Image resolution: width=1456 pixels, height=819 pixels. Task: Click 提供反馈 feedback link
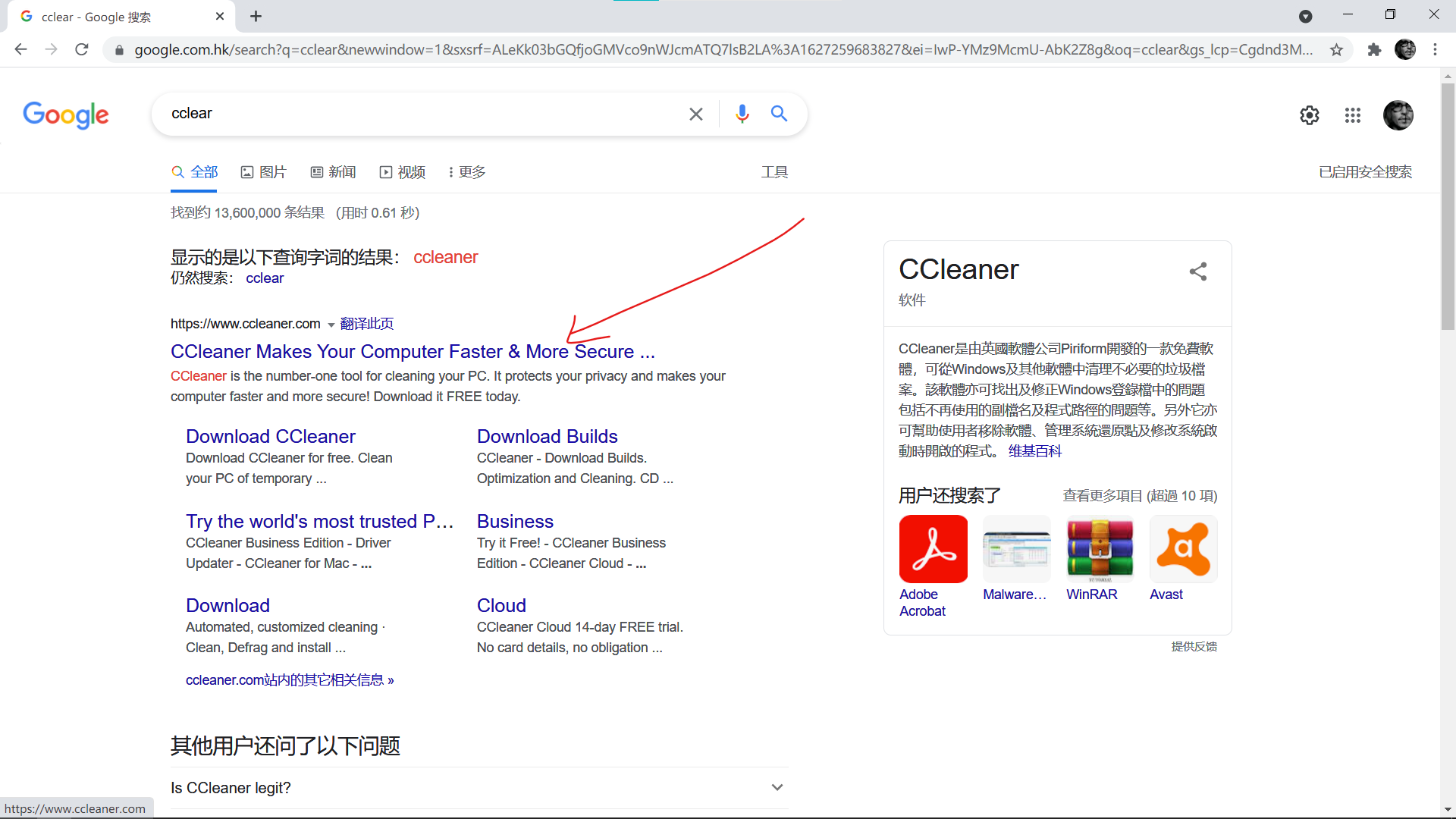(1194, 647)
